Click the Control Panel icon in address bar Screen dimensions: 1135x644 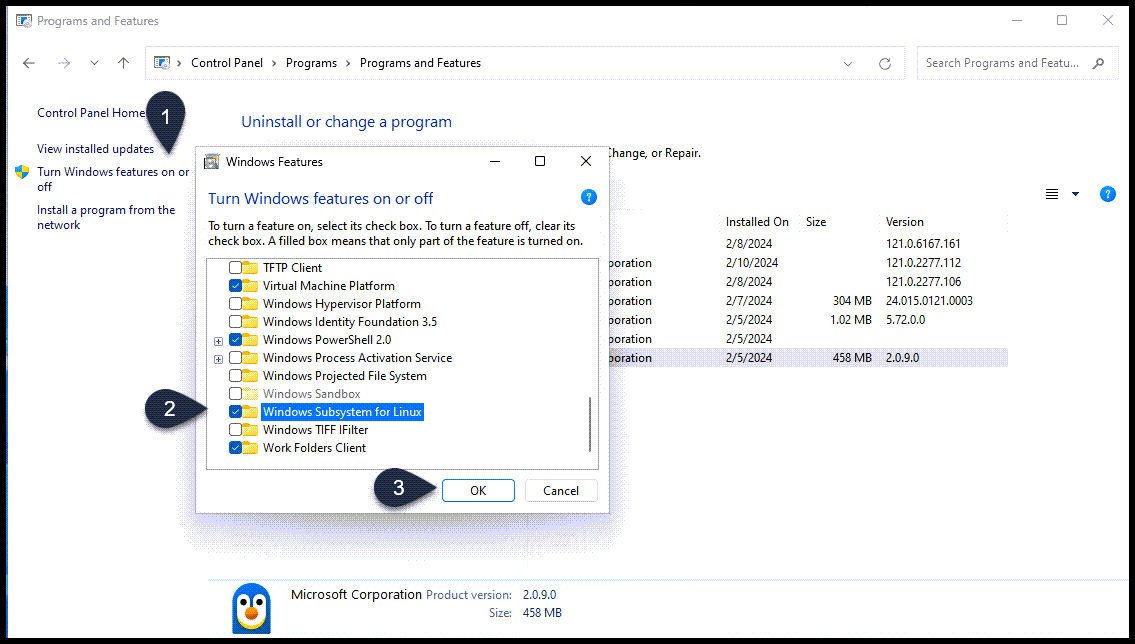tap(162, 63)
